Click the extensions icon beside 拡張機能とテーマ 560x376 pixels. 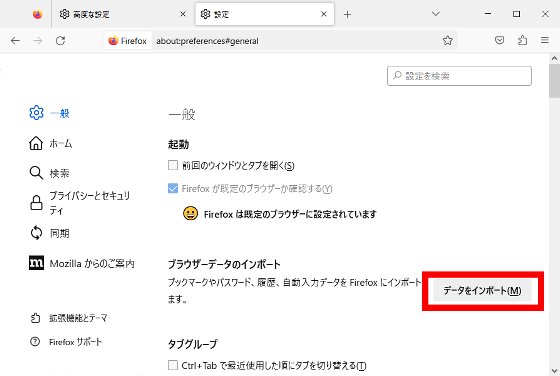coord(35,318)
